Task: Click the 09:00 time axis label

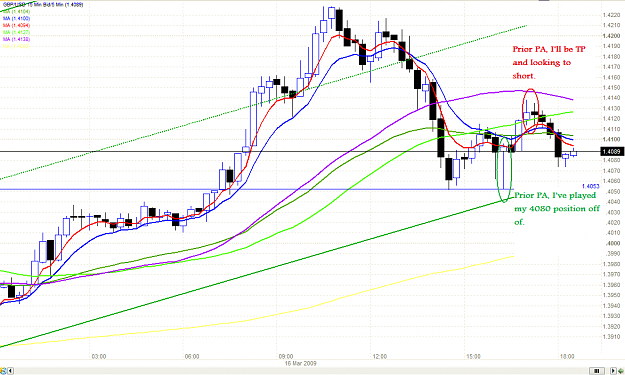Action: click(x=286, y=356)
